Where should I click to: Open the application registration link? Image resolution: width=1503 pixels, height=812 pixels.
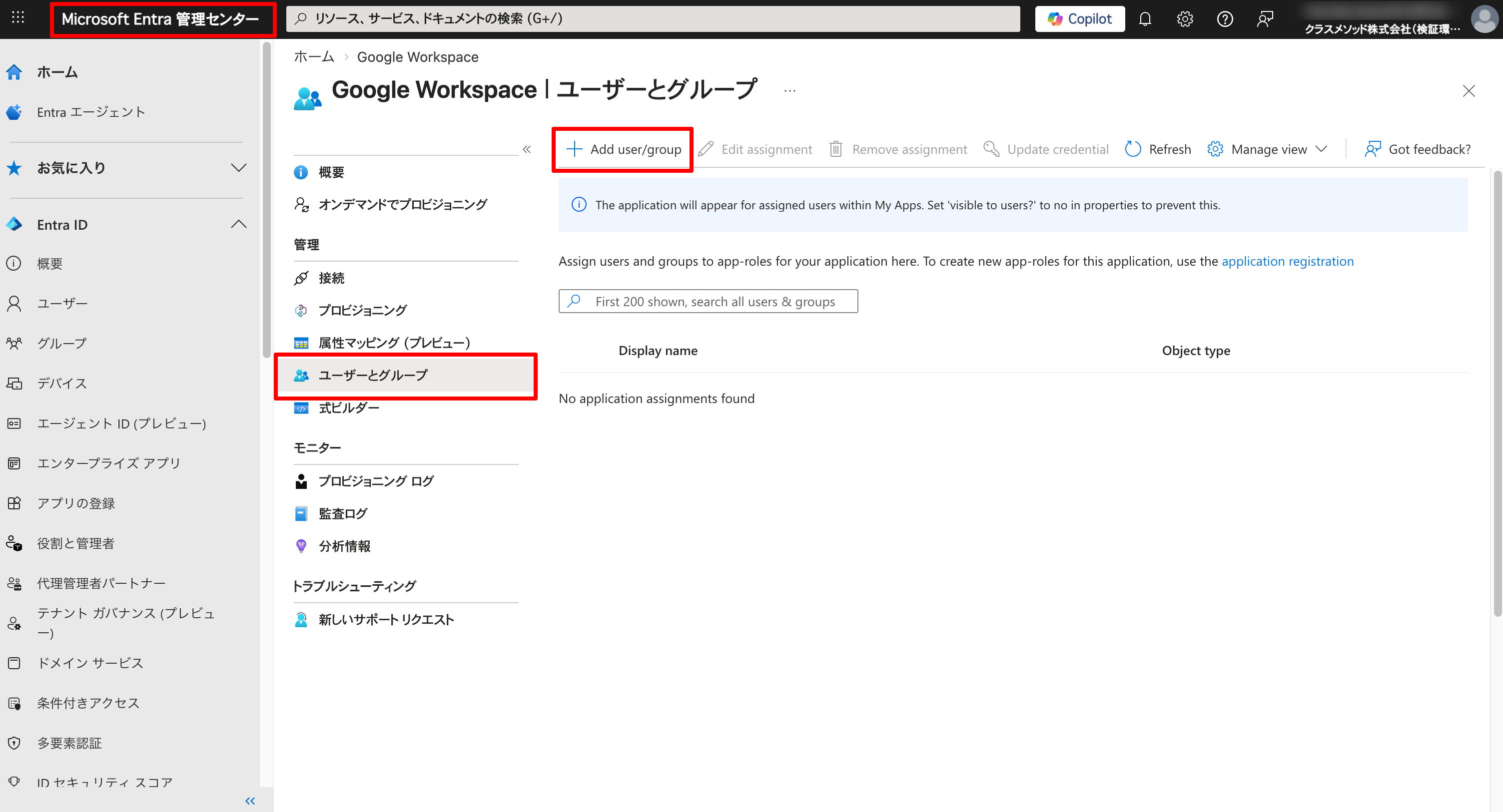[x=1288, y=261]
